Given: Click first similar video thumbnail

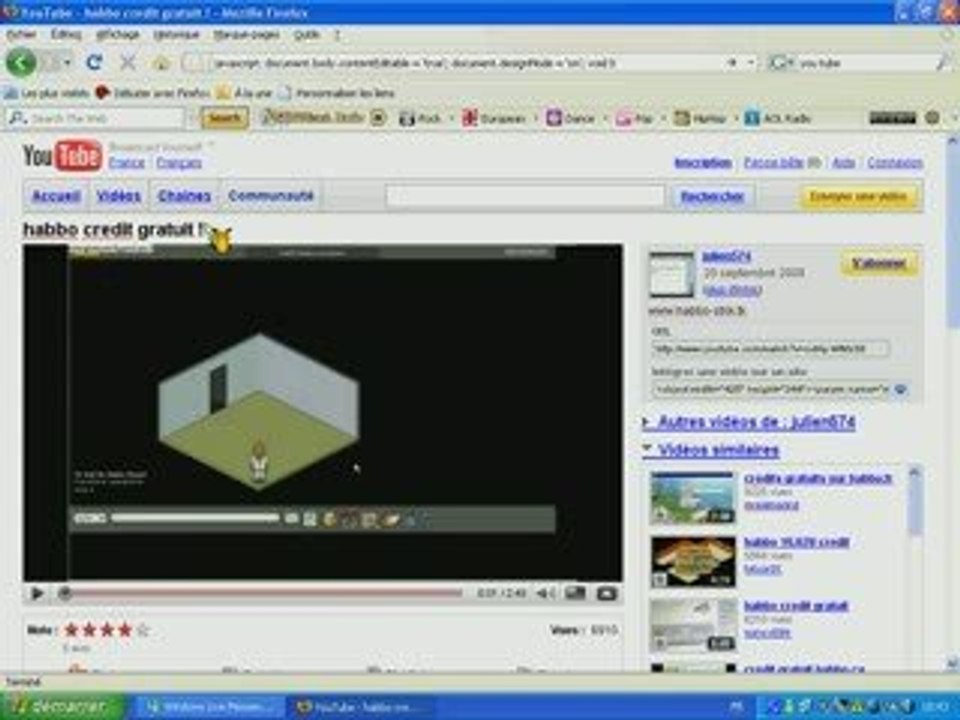Looking at the screenshot, I should click(692, 498).
